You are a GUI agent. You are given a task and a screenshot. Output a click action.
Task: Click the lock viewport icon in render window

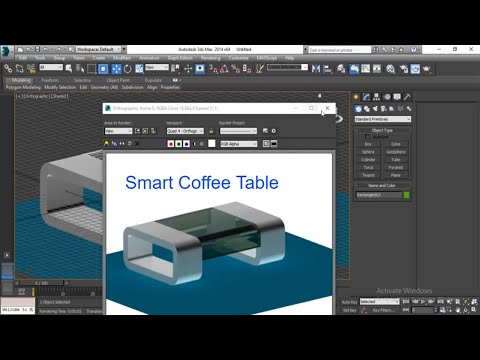pyautogui.click(x=211, y=131)
